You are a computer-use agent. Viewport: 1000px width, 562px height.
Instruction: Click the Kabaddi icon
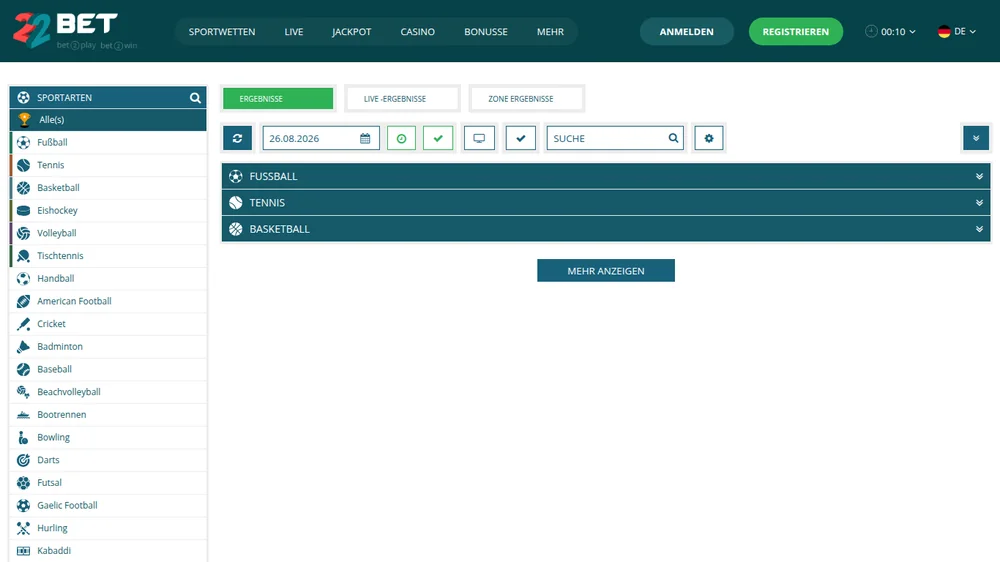24,551
